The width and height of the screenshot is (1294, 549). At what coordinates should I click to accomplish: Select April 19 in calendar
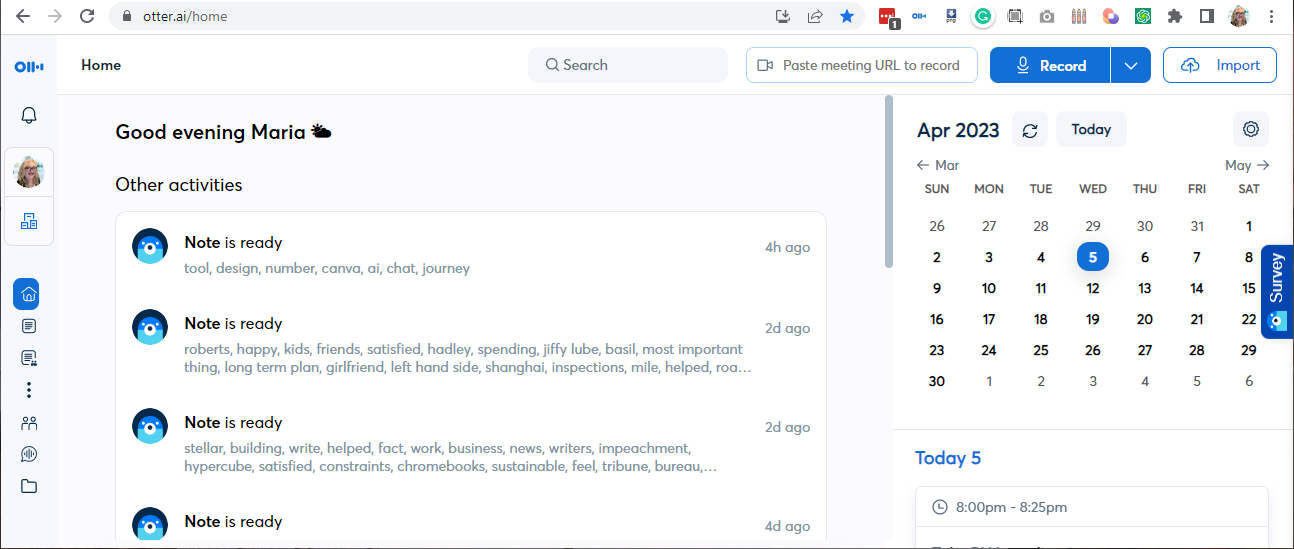[1093, 319]
